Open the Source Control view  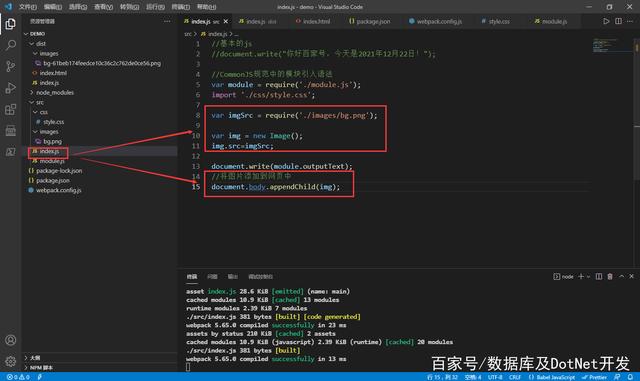(11, 66)
